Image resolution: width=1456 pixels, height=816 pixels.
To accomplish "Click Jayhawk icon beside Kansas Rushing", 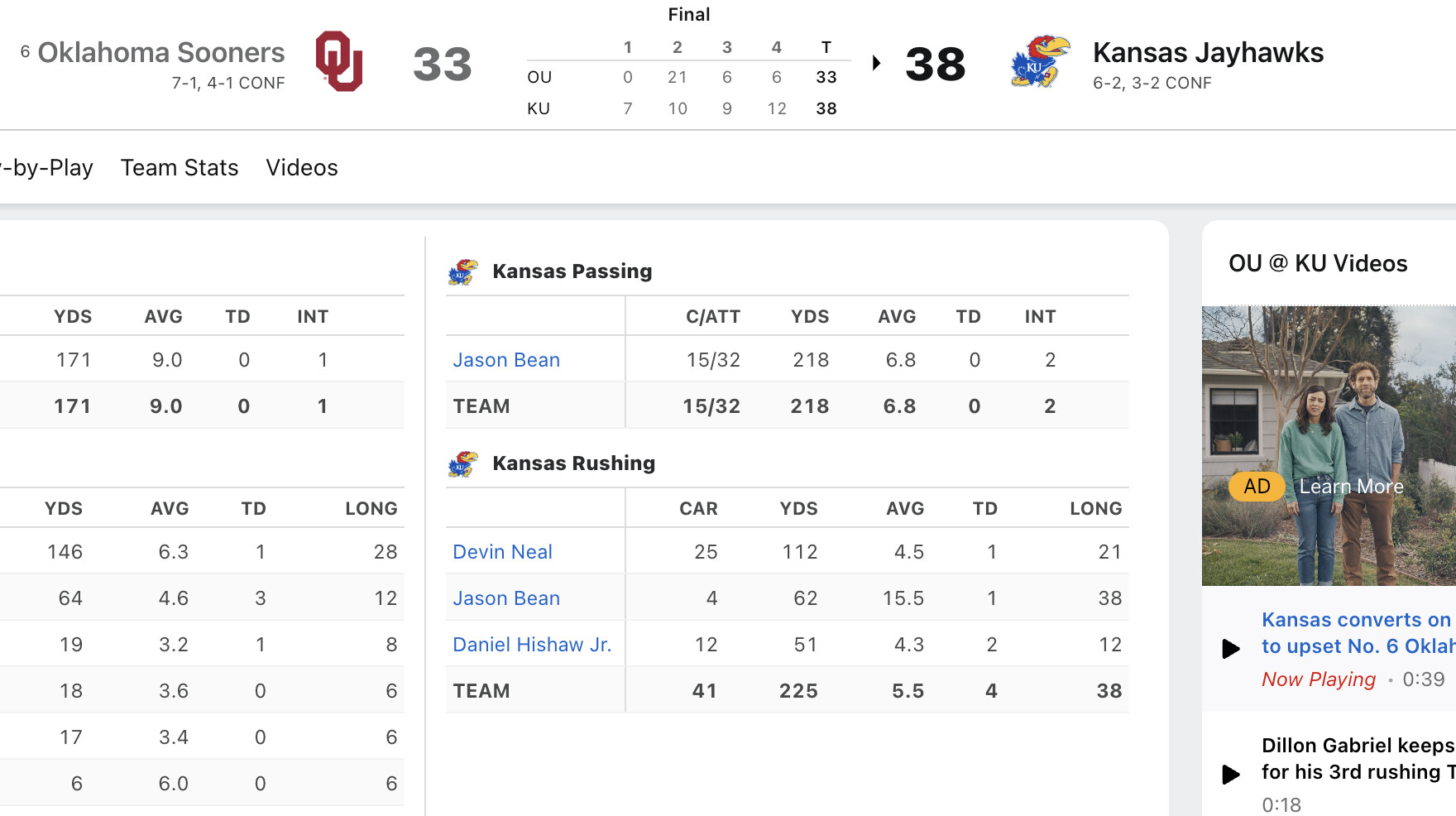I will point(463,463).
